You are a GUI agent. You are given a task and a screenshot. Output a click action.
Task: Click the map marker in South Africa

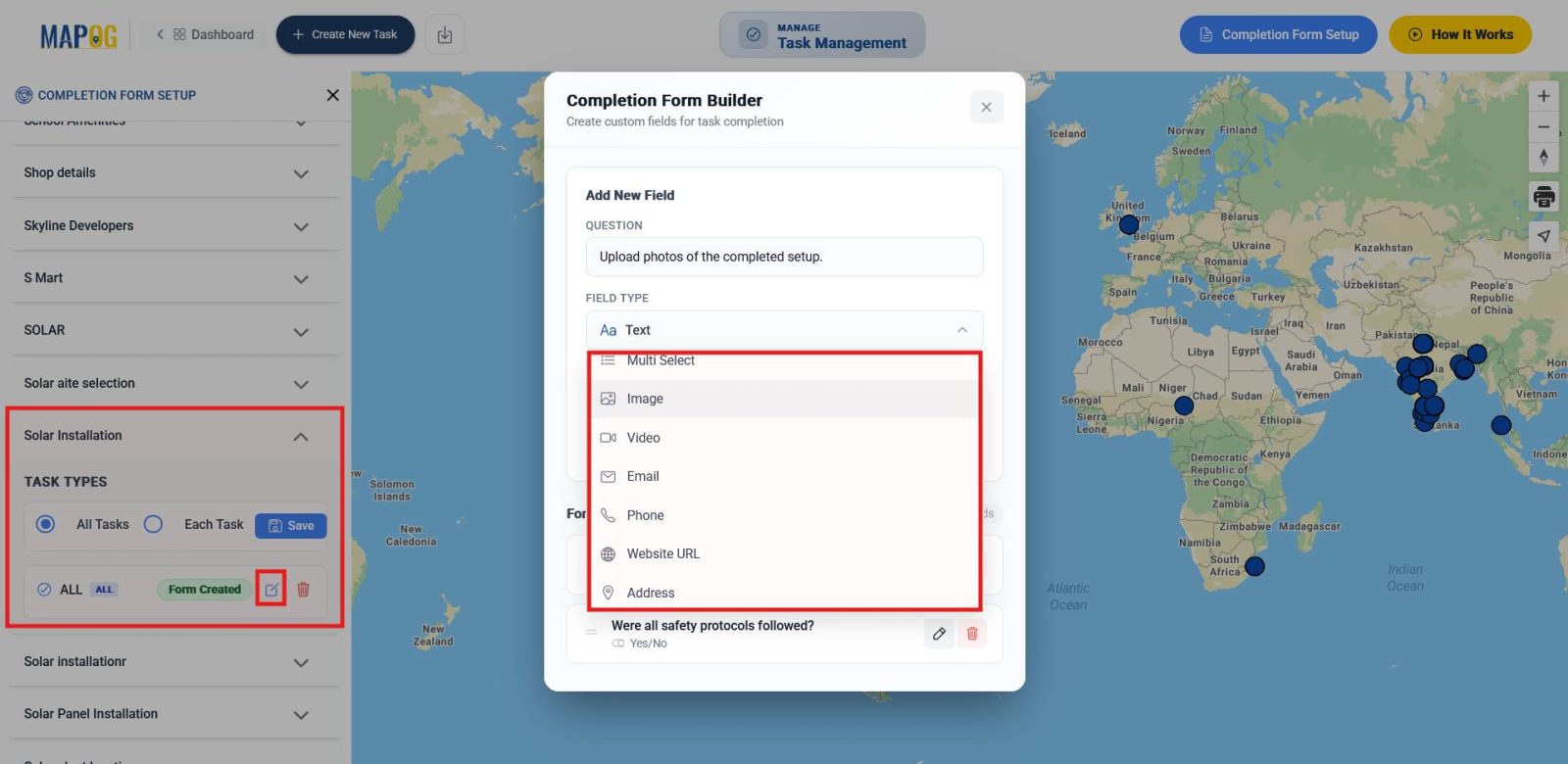tap(1254, 566)
